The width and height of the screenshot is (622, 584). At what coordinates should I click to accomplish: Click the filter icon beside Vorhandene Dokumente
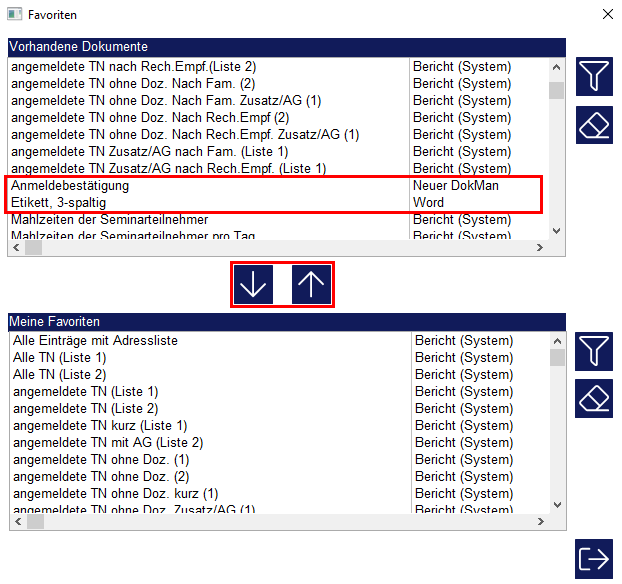[594, 74]
